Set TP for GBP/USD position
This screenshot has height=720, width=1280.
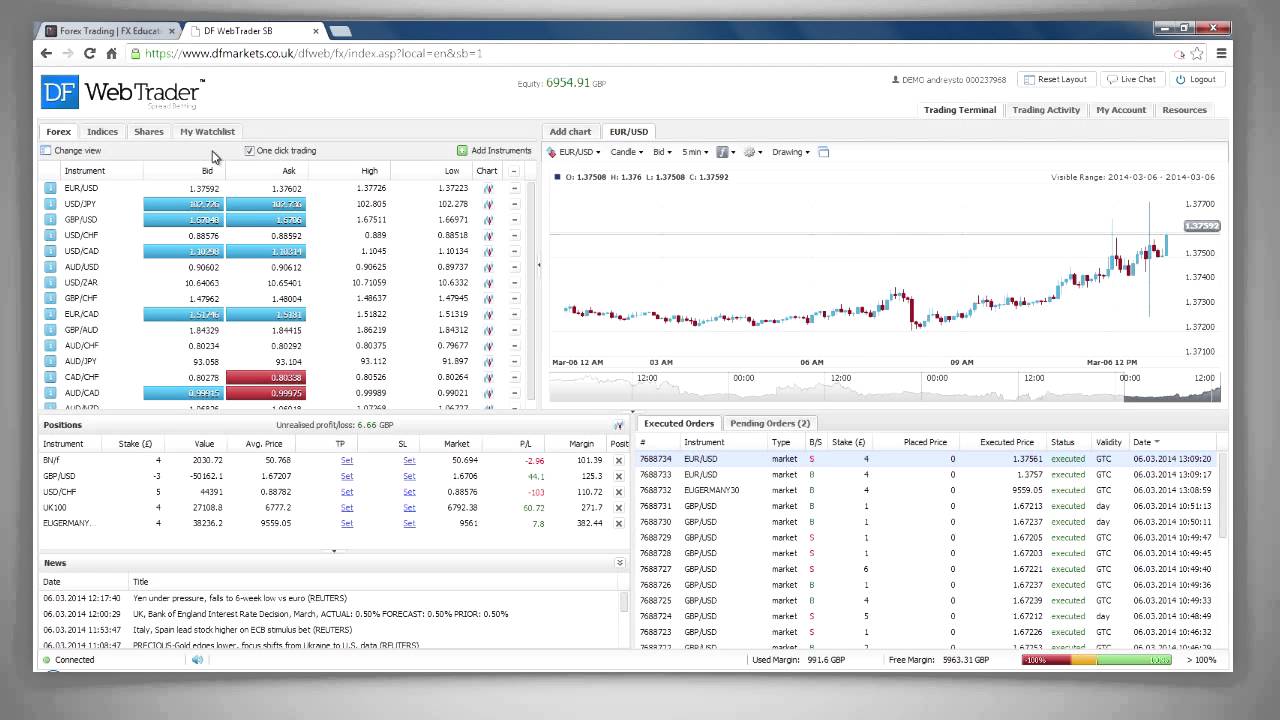347,477
